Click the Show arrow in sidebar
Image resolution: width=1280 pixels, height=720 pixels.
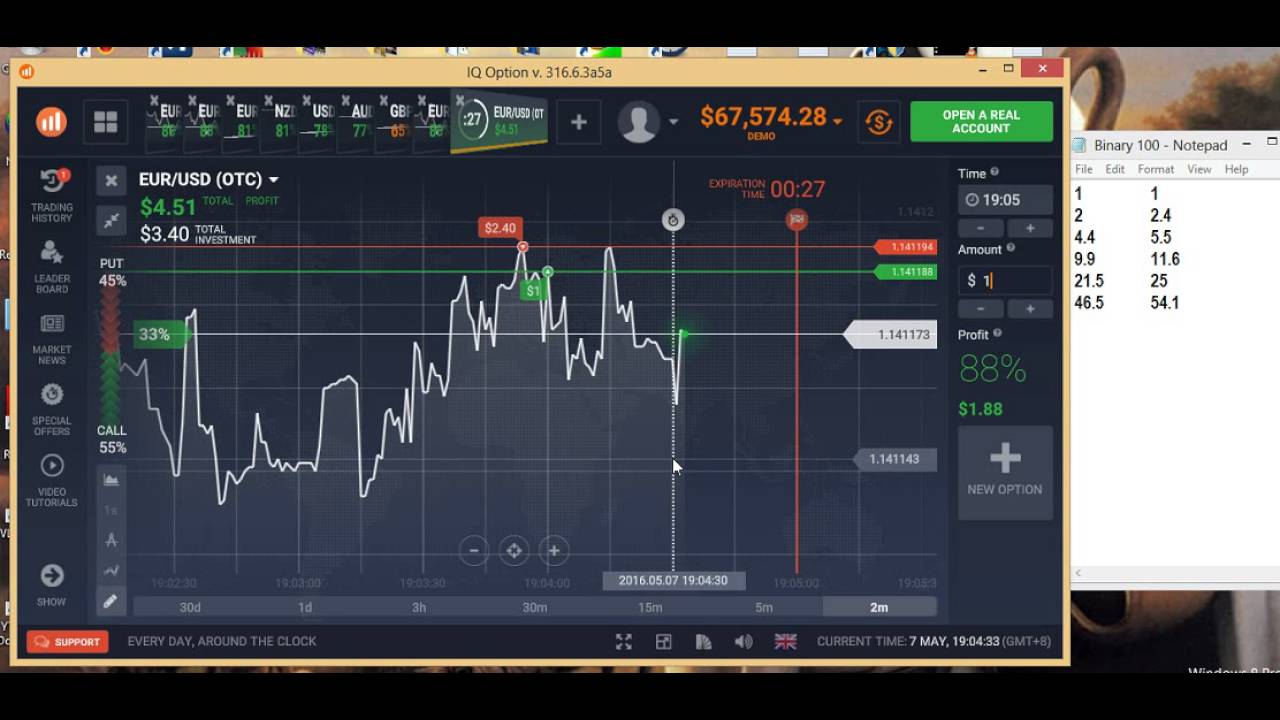point(51,585)
